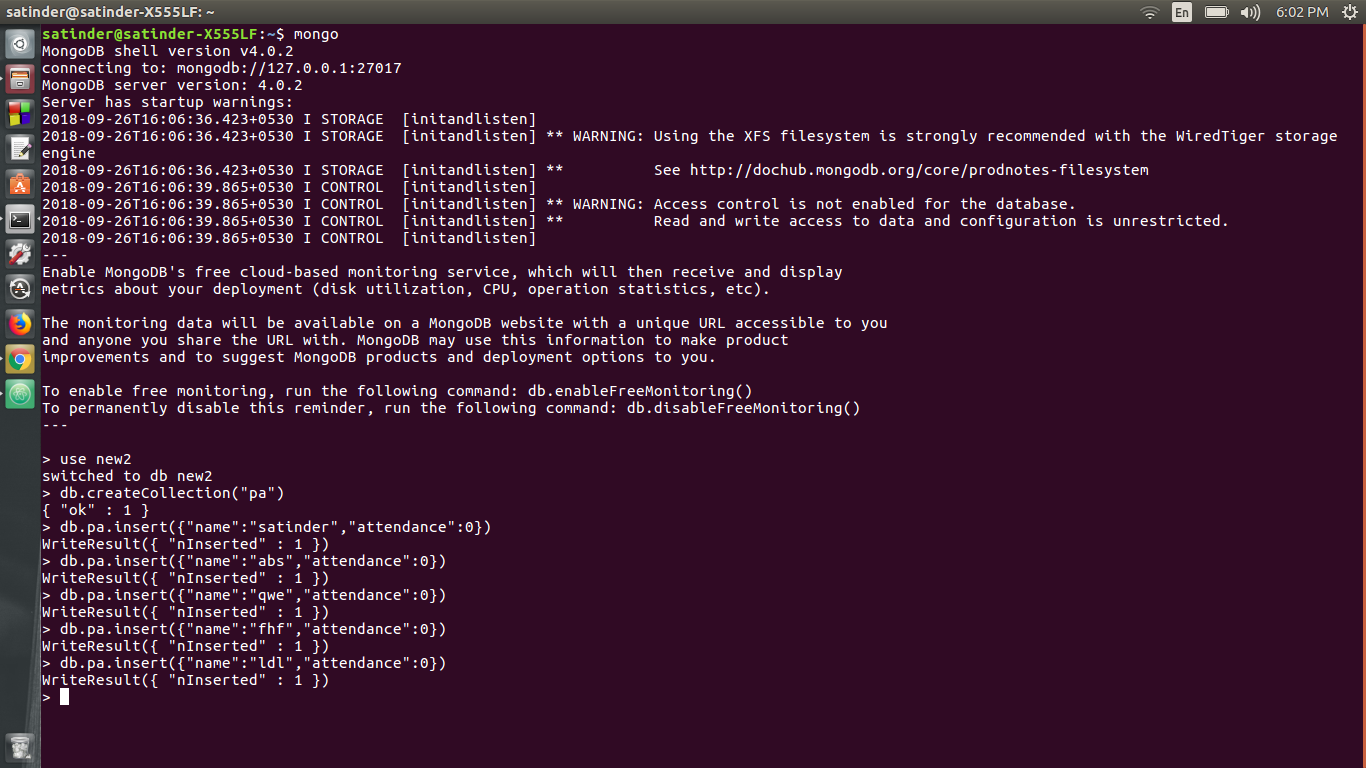The height and width of the screenshot is (768, 1366).
Task: Open System Settings wrench icon
Action: click(20, 254)
